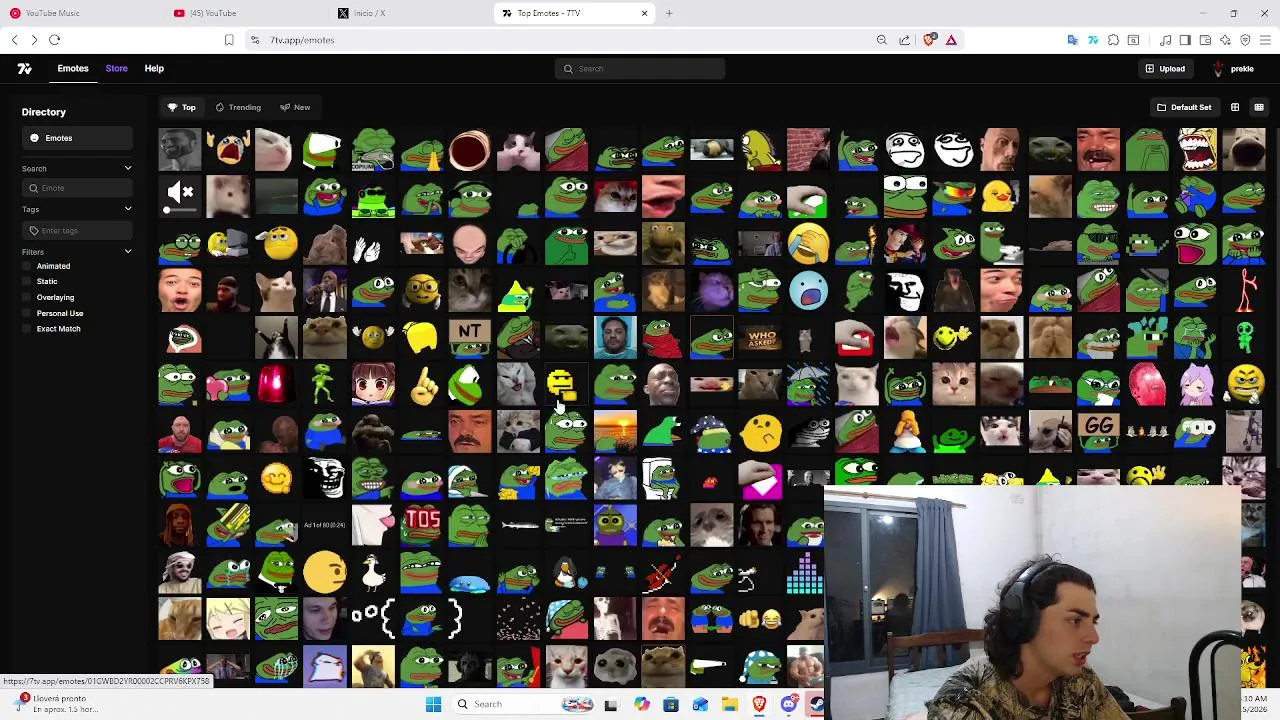Viewport: 1280px width, 720px height.
Task: Switch to the YouTube Music browser tab
Action: pos(82,13)
